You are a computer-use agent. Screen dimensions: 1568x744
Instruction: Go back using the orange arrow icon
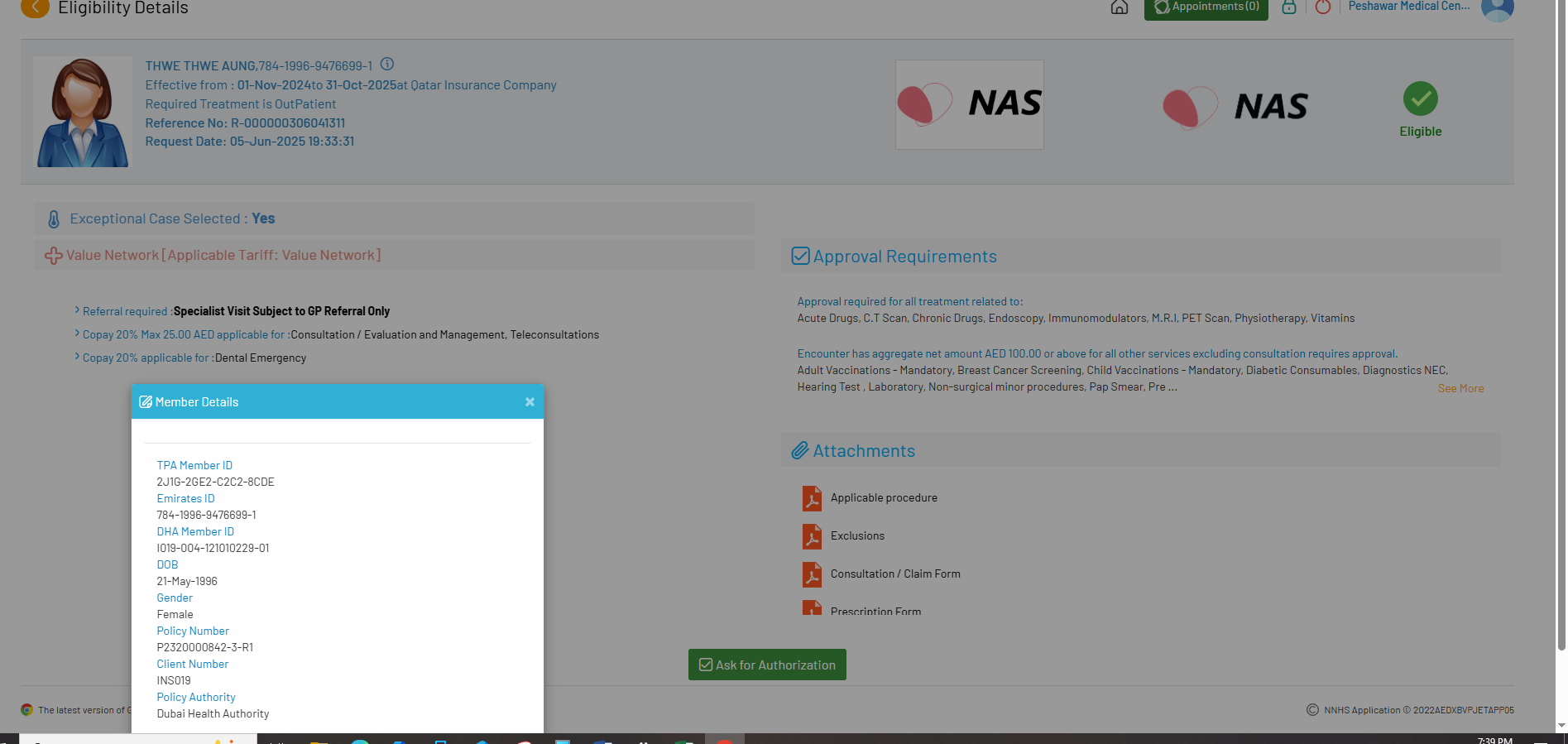[35, 7]
